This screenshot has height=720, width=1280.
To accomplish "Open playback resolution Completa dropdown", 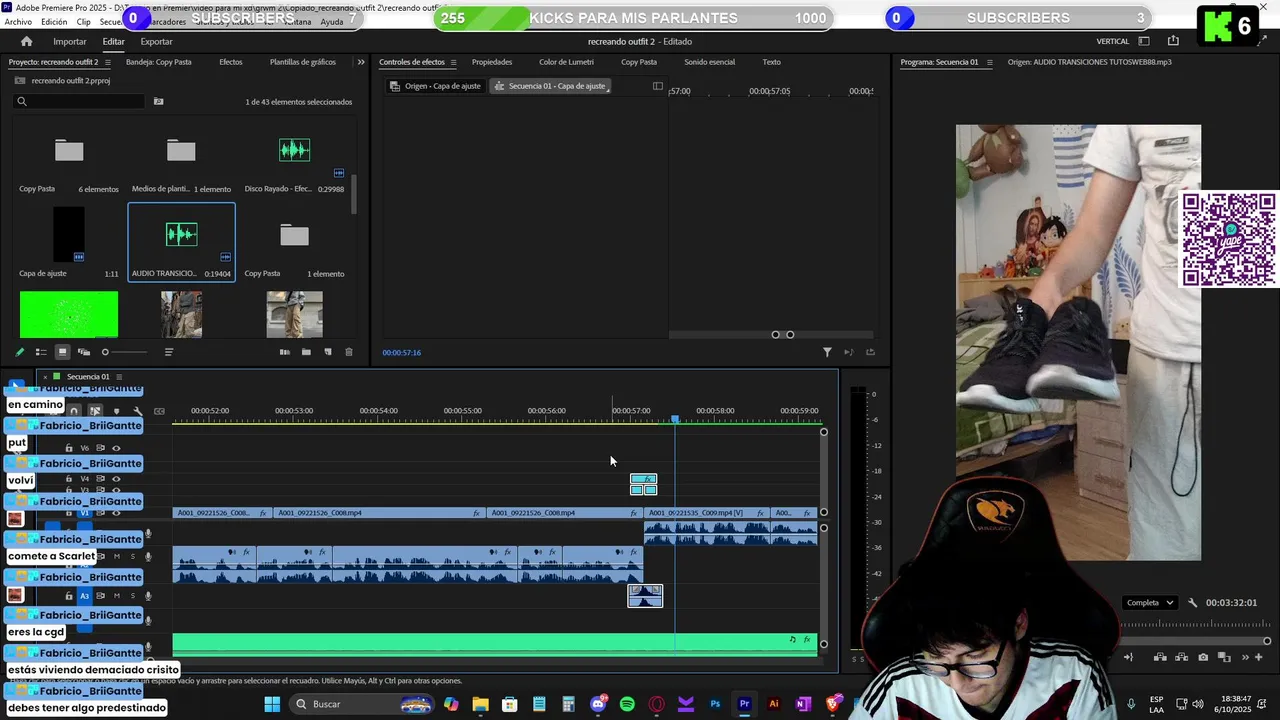I will click(1149, 603).
